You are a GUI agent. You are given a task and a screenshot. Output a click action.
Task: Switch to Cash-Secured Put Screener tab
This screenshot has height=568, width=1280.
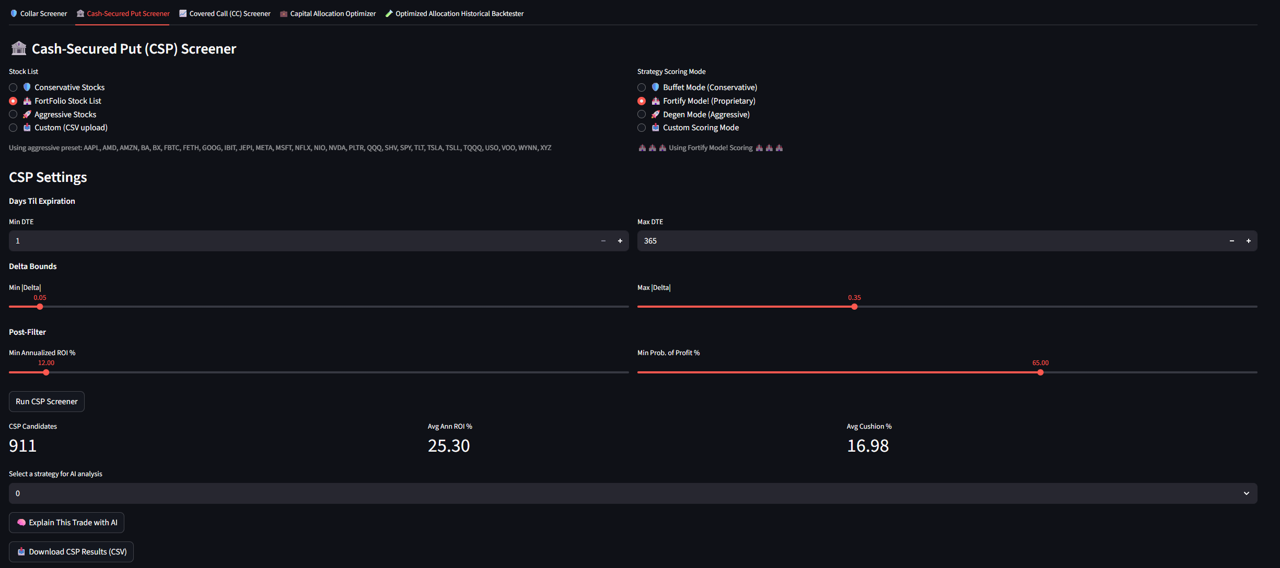(x=123, y=14)
